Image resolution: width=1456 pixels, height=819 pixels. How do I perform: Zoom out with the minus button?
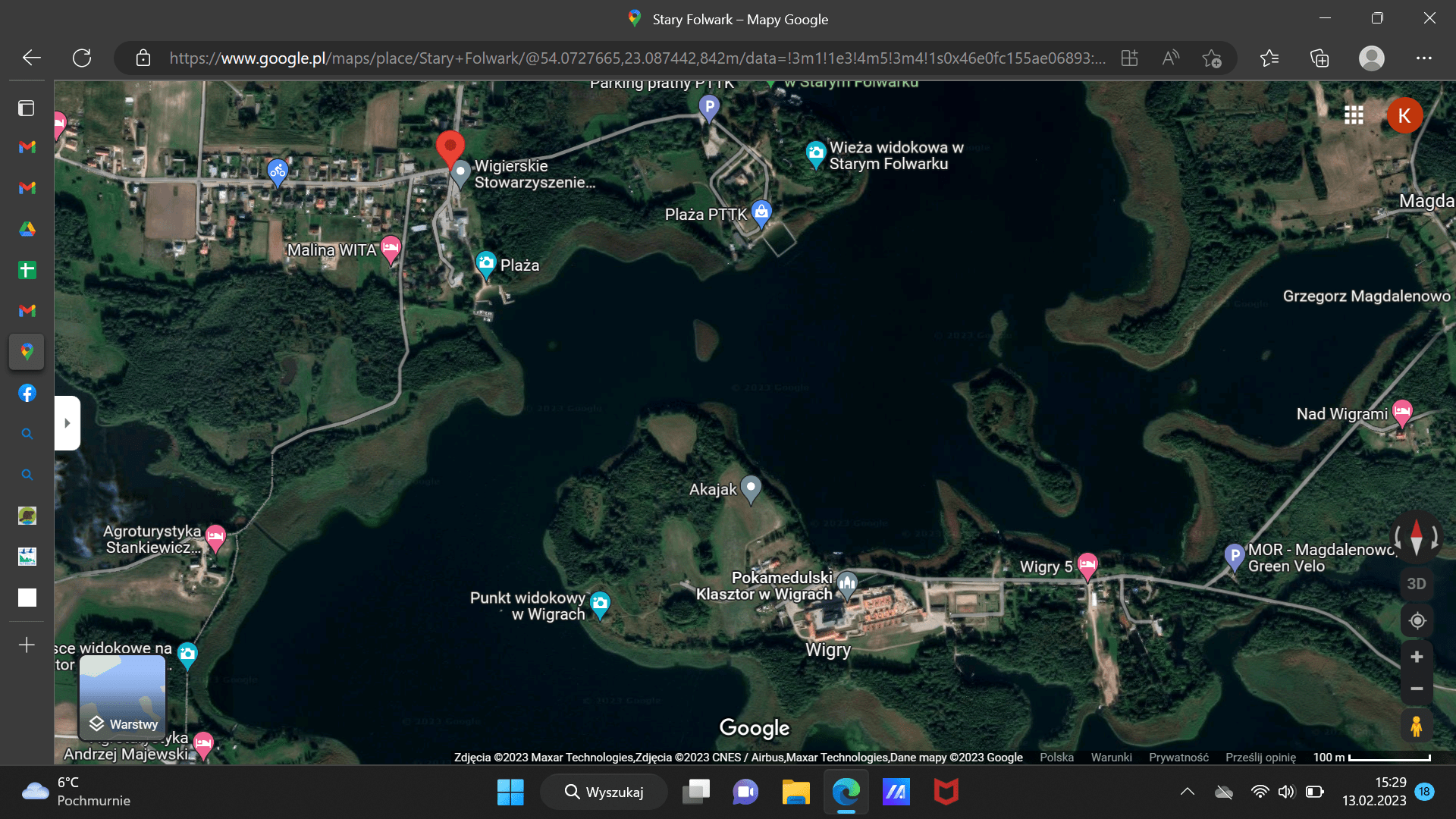tap(1416, 689)
